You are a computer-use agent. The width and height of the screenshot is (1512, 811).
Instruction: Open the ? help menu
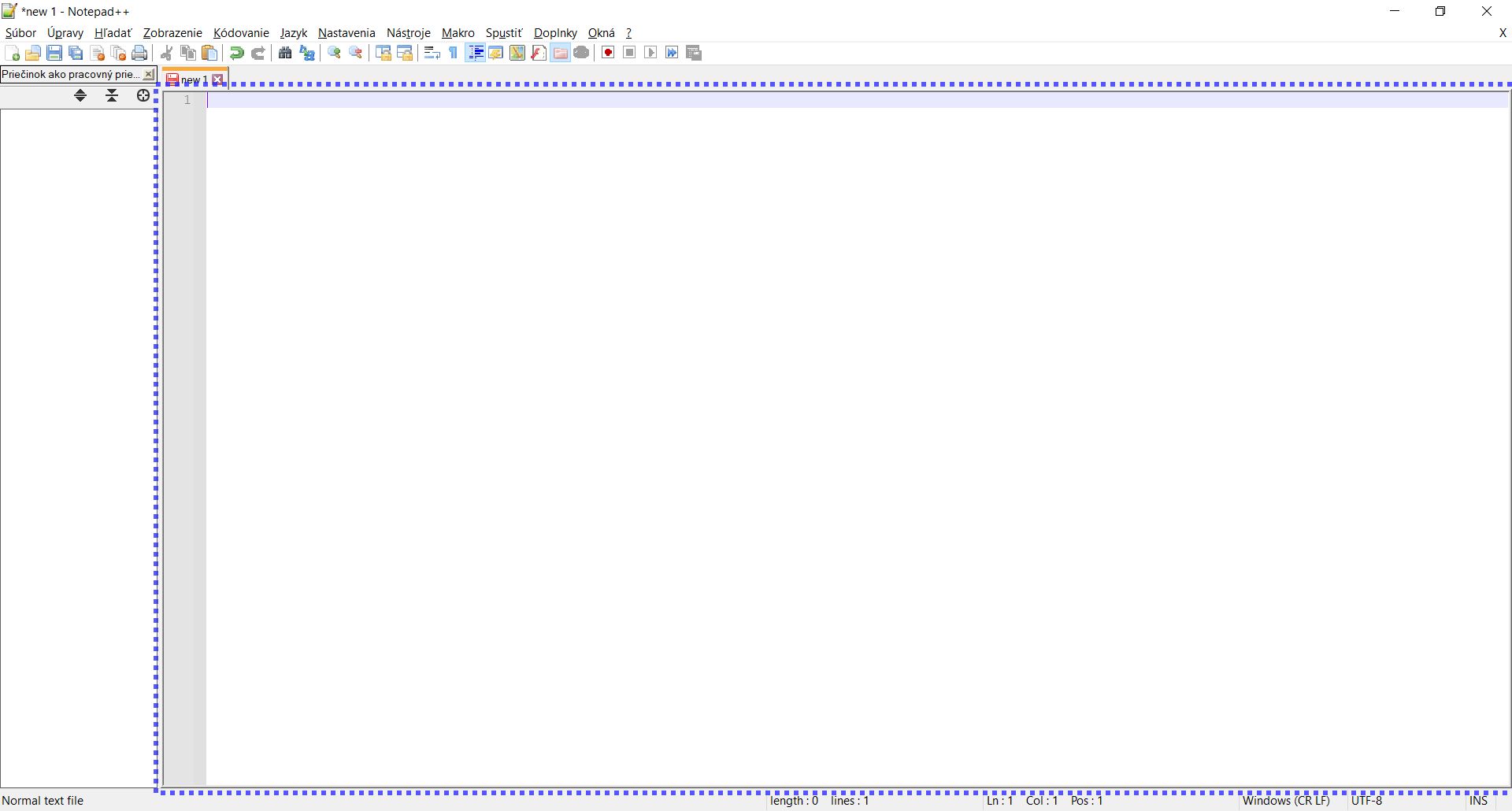click(x=628, y=33)
